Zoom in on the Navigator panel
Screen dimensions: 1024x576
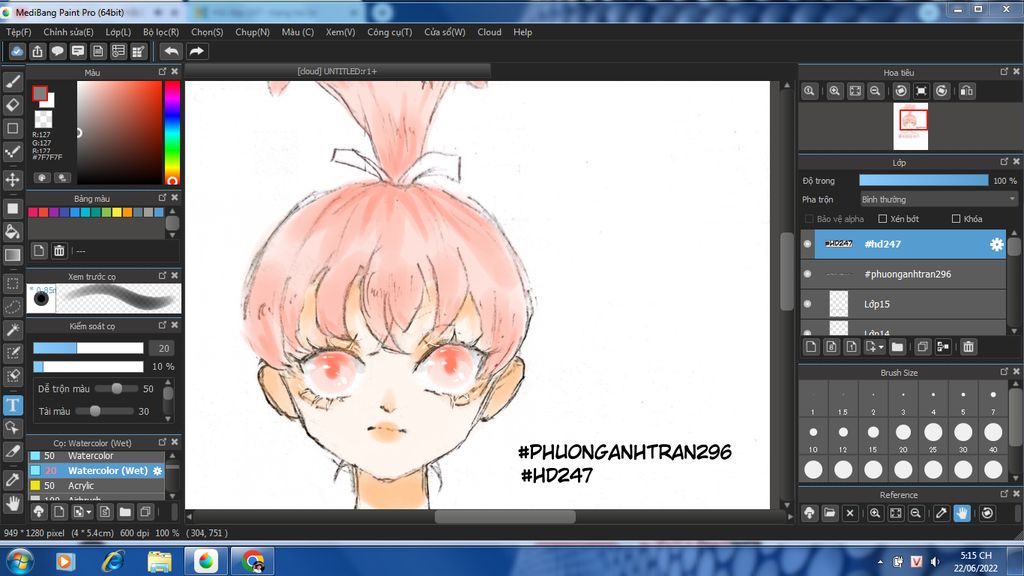pos(834,91)
